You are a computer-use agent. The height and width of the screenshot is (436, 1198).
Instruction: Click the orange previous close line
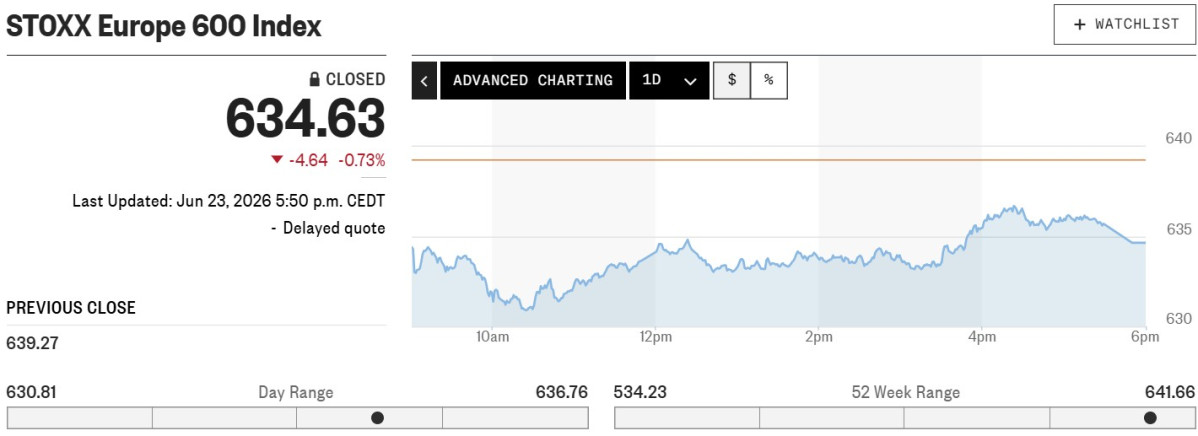click(x=779, y=160)
